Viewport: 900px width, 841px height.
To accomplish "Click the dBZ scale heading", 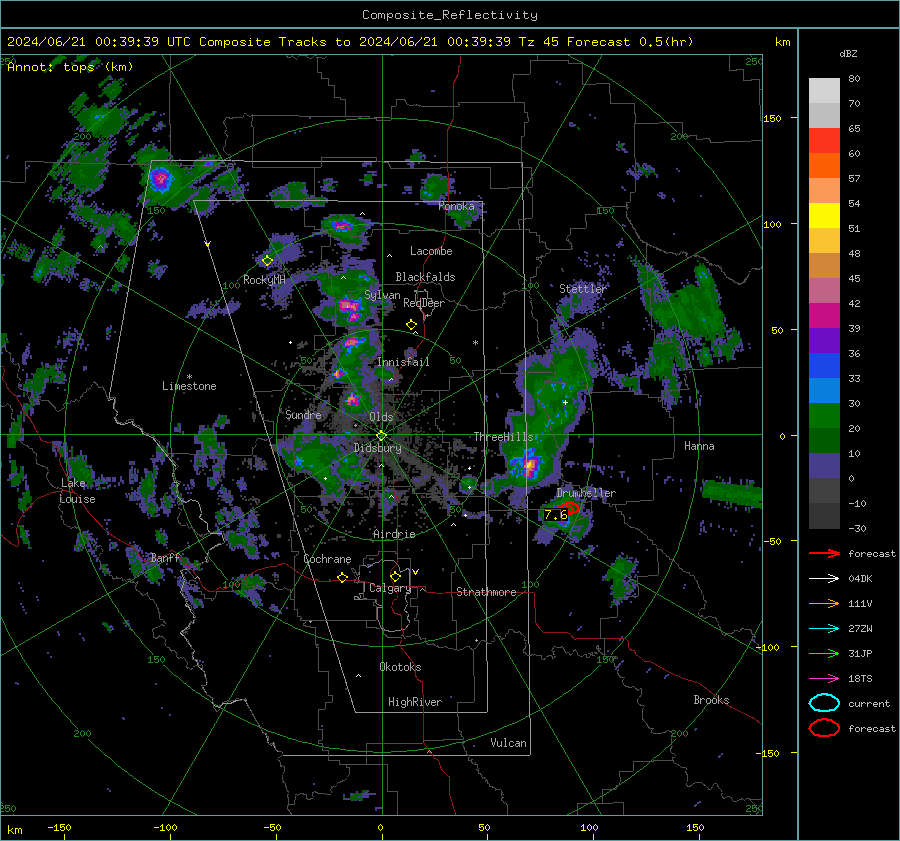I will coord(848,54).
